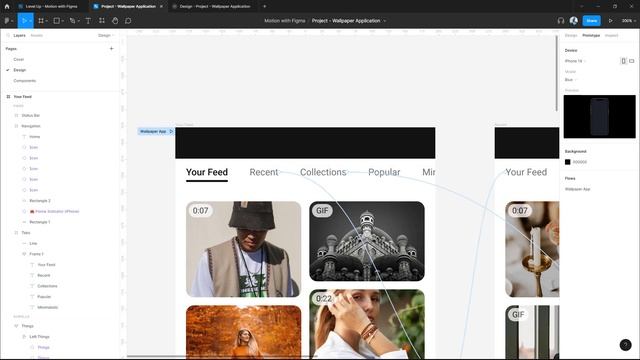Image resolution: width=640 pixels, height=360 pixels.
Task: Open the zoom level dropdown
Action: pos(629,20)
